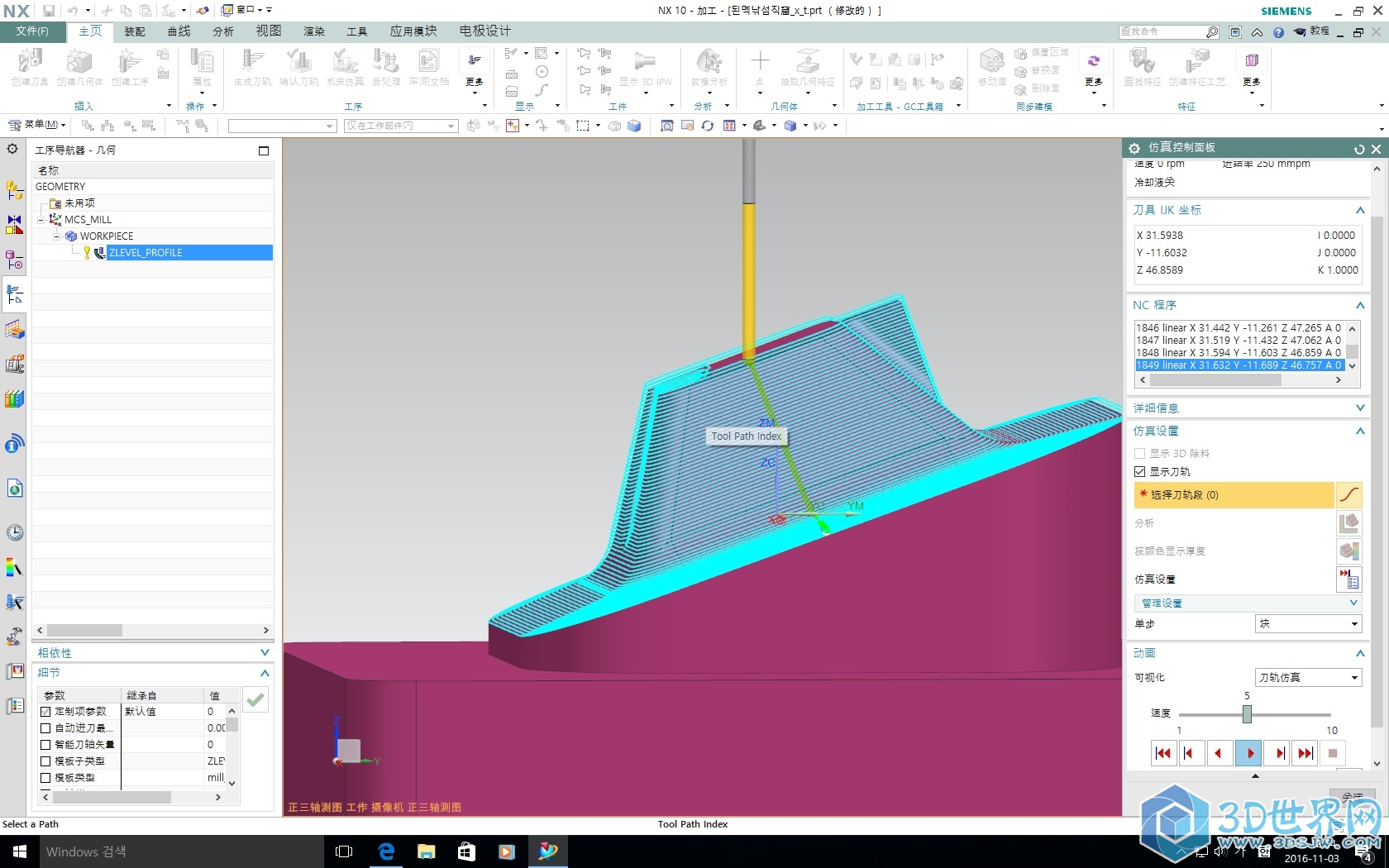Click the play forward button
Screen dimensions: 1389x868
(1248, 753)
